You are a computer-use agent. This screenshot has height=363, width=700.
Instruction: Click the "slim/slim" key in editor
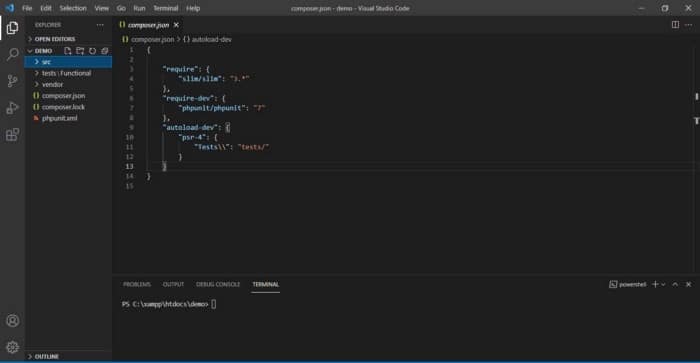tap(200, 79)
